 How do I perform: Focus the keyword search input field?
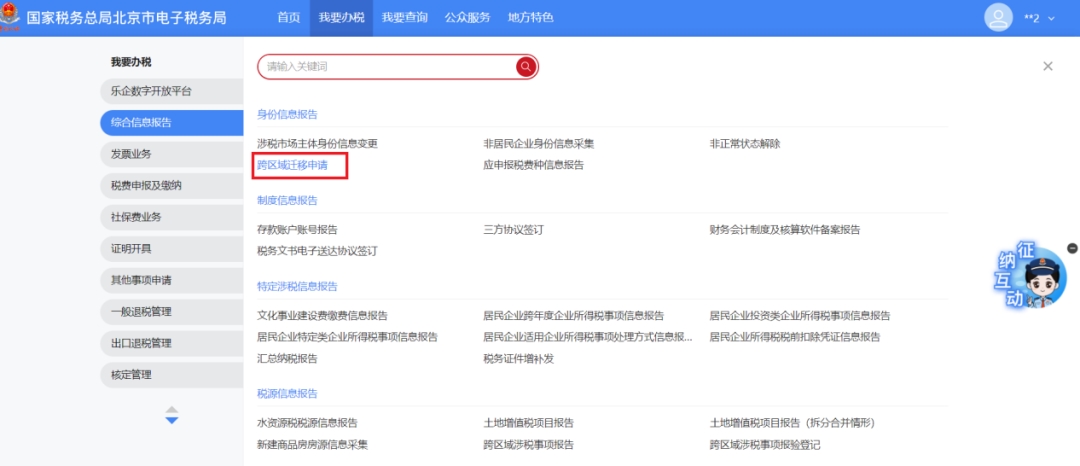[385, 67]
